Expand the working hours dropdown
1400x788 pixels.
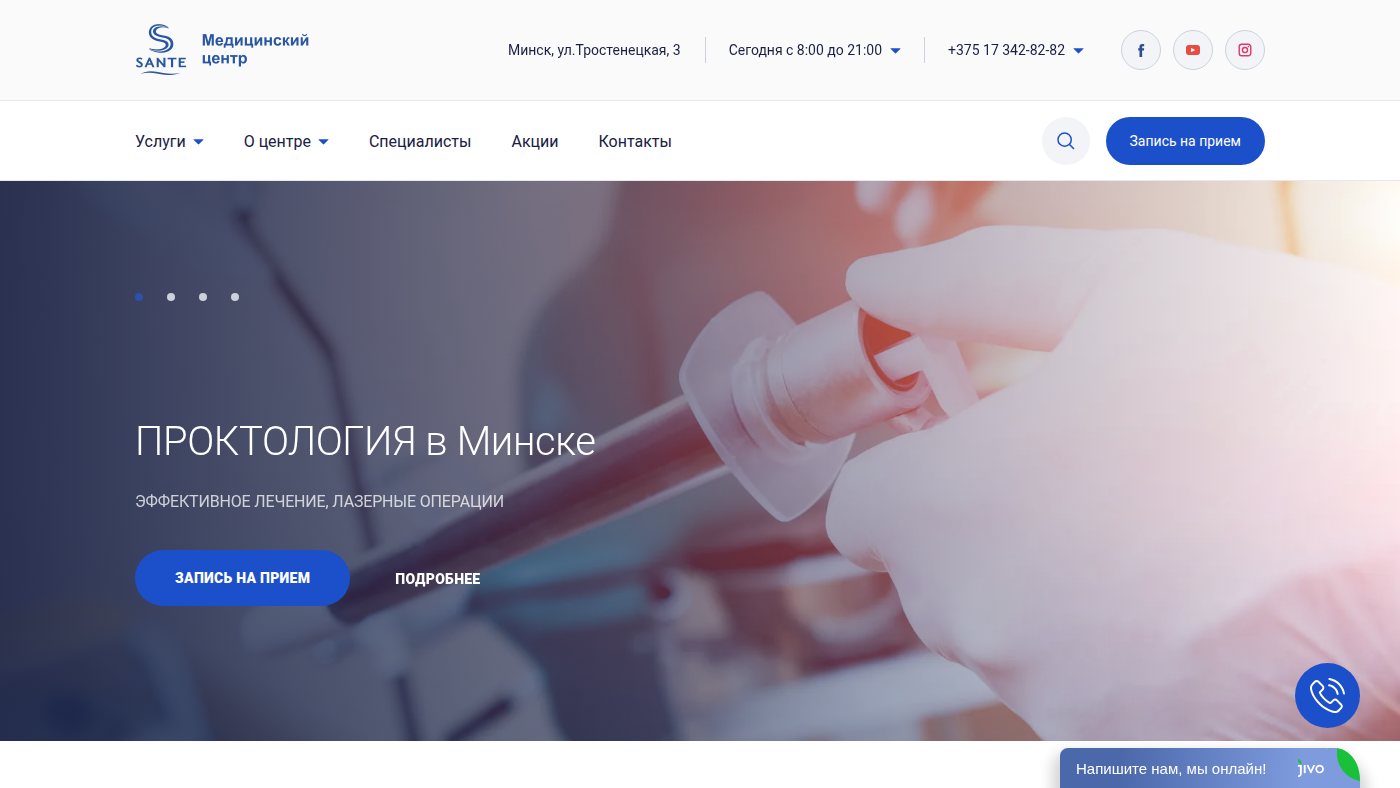(x=815, y=50)
